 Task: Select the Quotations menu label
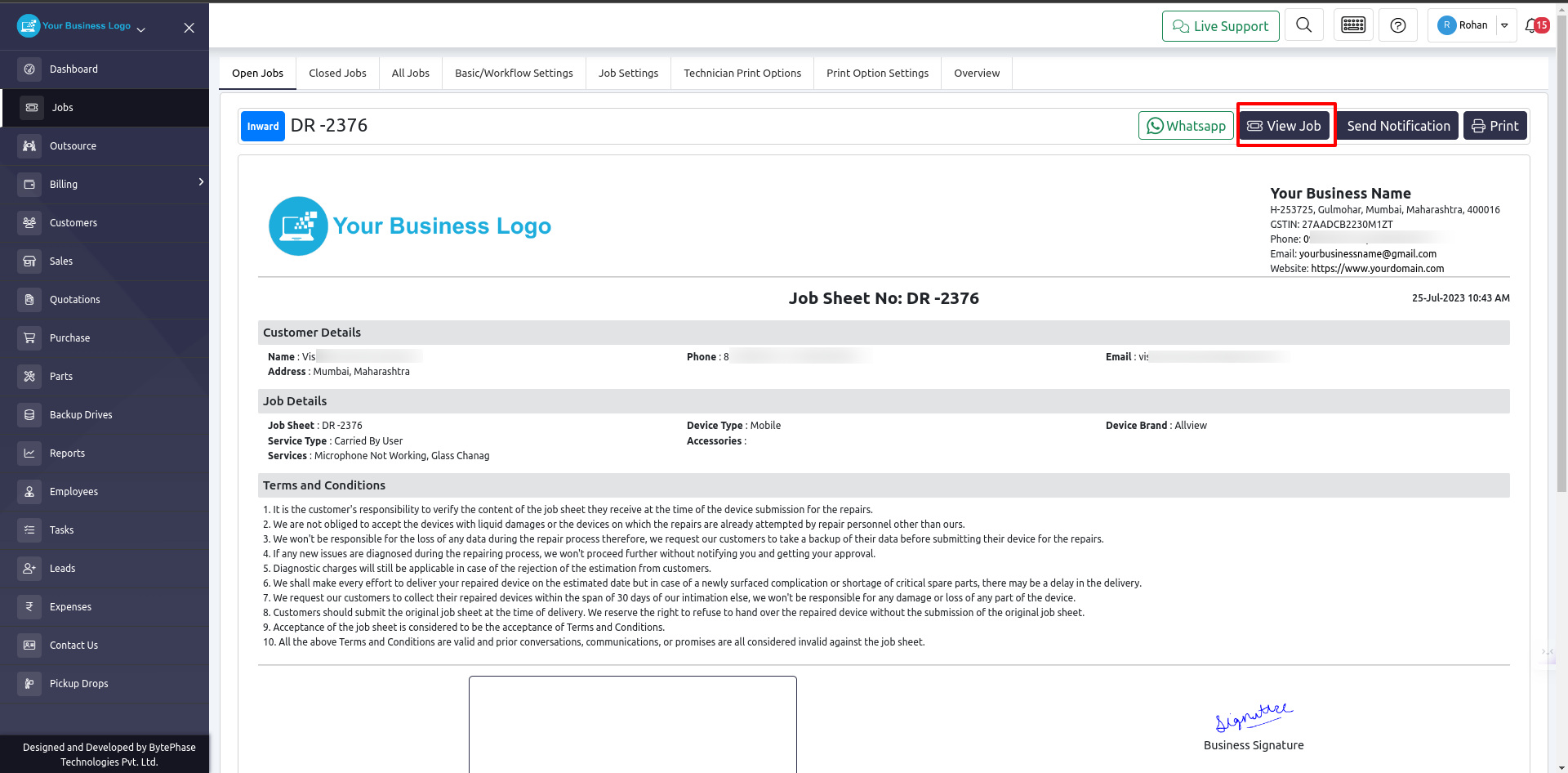[x=75, y=300]
